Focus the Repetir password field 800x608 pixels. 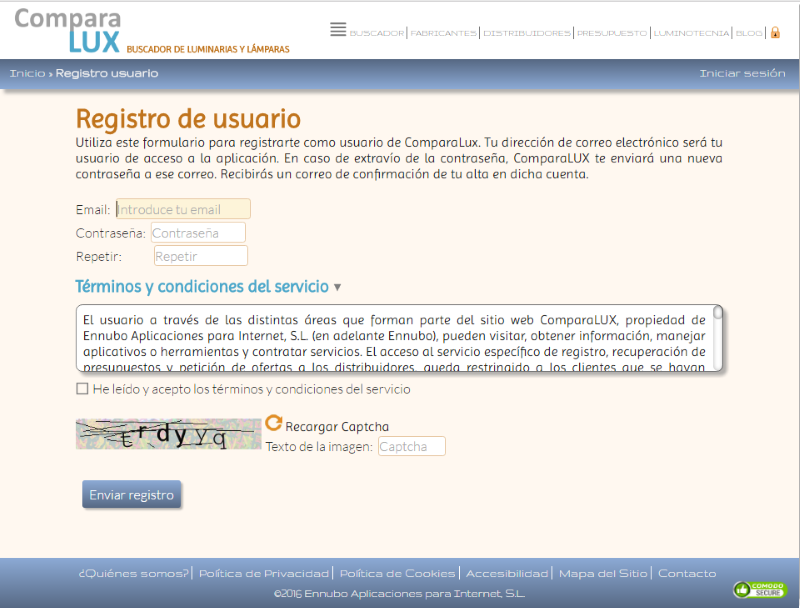pyautogui.click(x=201, y=256)
